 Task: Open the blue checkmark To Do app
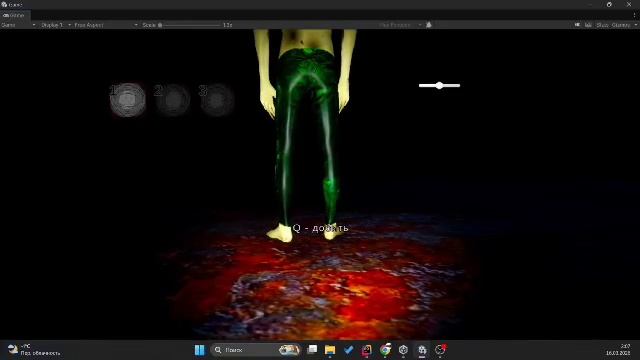(x=348, y=350)
